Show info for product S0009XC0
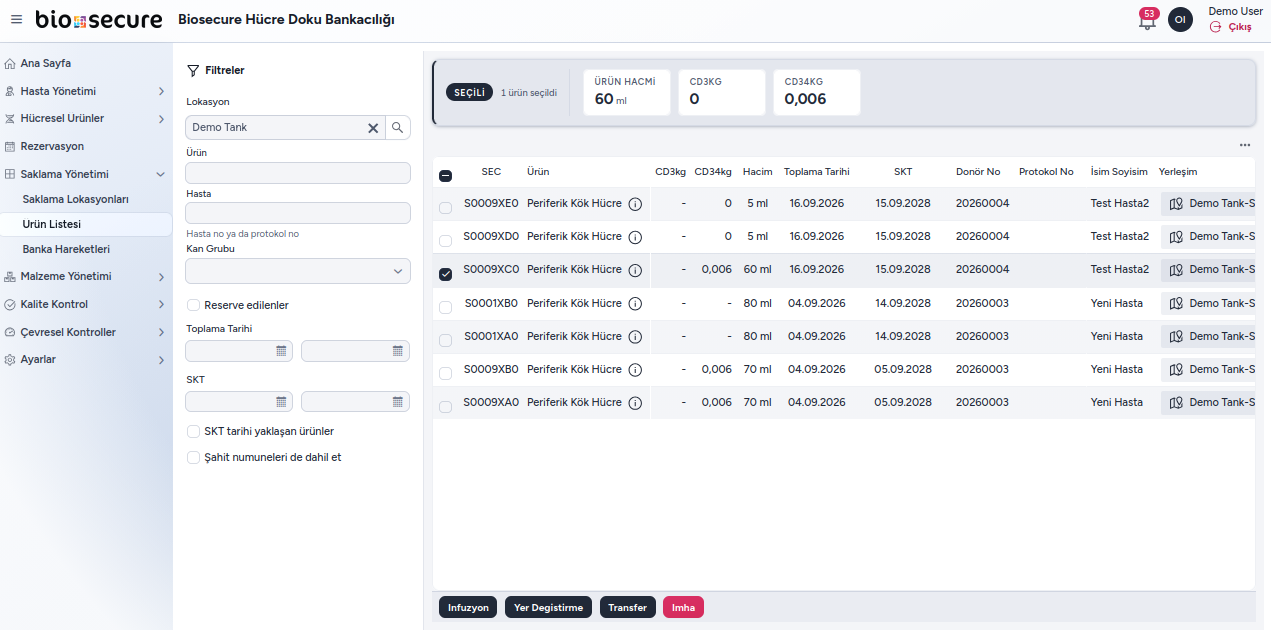This screenshot has height=630, width=1271. pyautogui.click(x=635, y=270)
